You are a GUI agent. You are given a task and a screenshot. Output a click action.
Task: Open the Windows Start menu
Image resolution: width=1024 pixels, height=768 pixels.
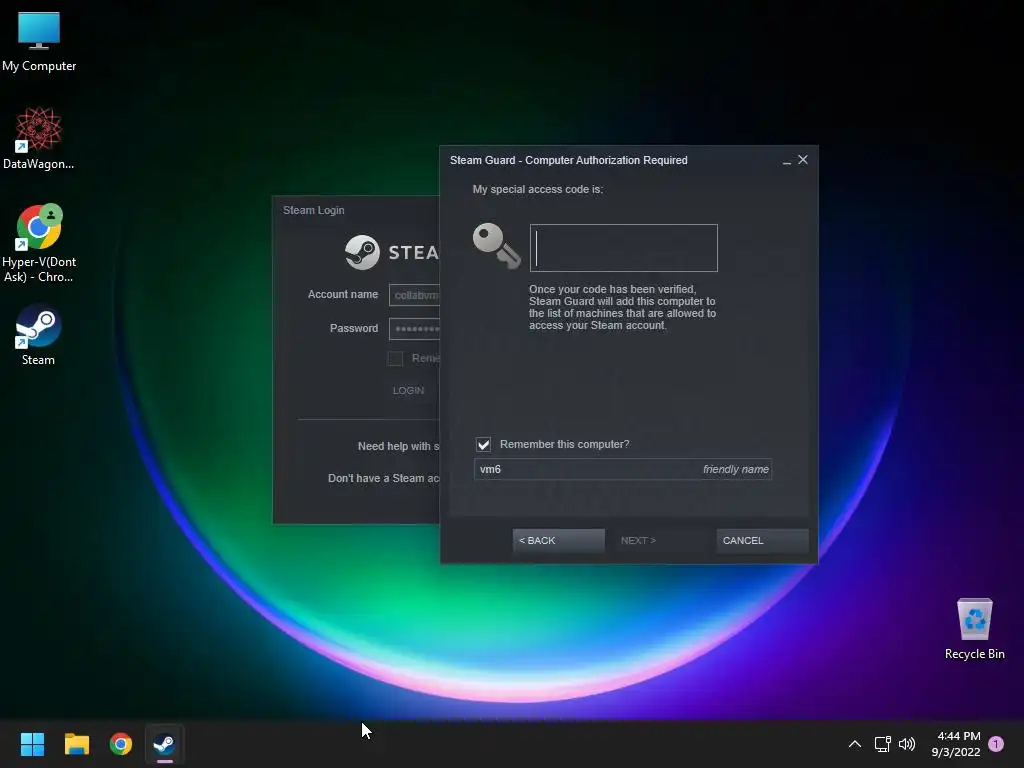tap(32, 744)
